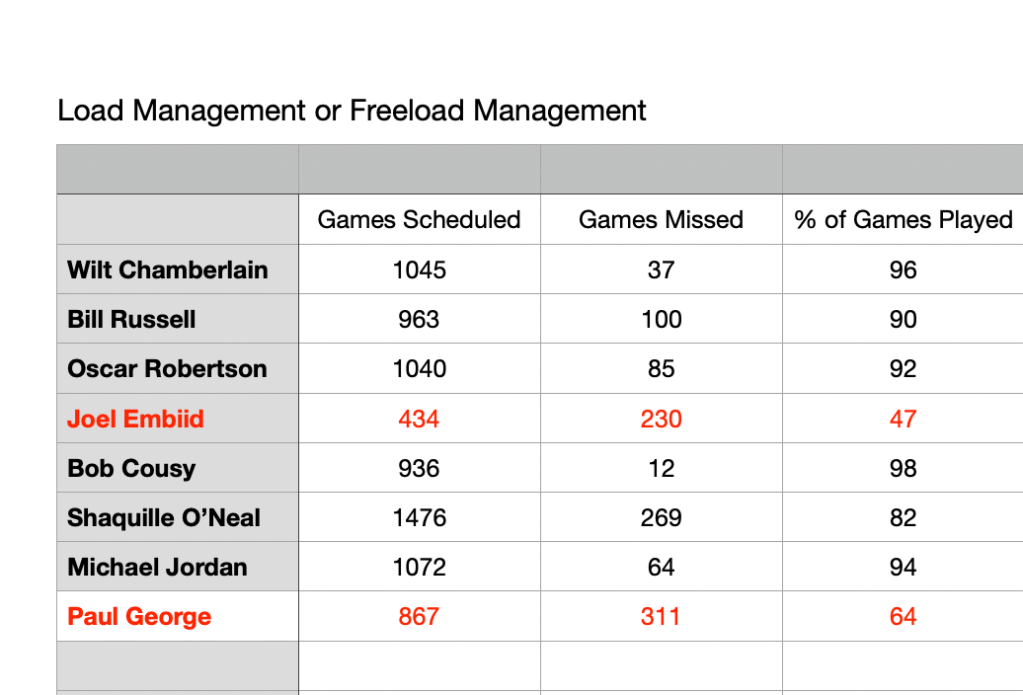The height and width of the screenshot is (695, 1023).
Task: Select the Oscar Robertson row header
Action: coord(167,369)
